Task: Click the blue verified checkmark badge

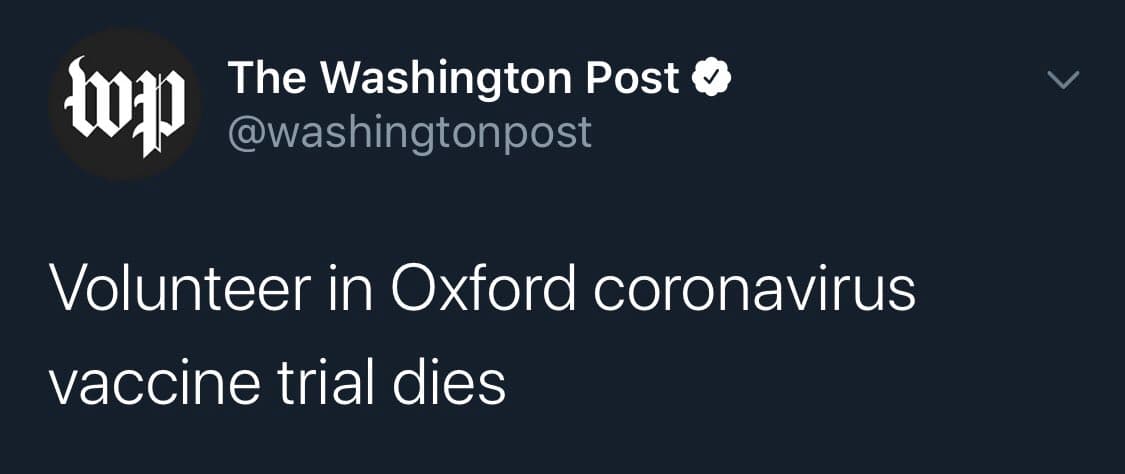Action: click(x=713, y=78)
